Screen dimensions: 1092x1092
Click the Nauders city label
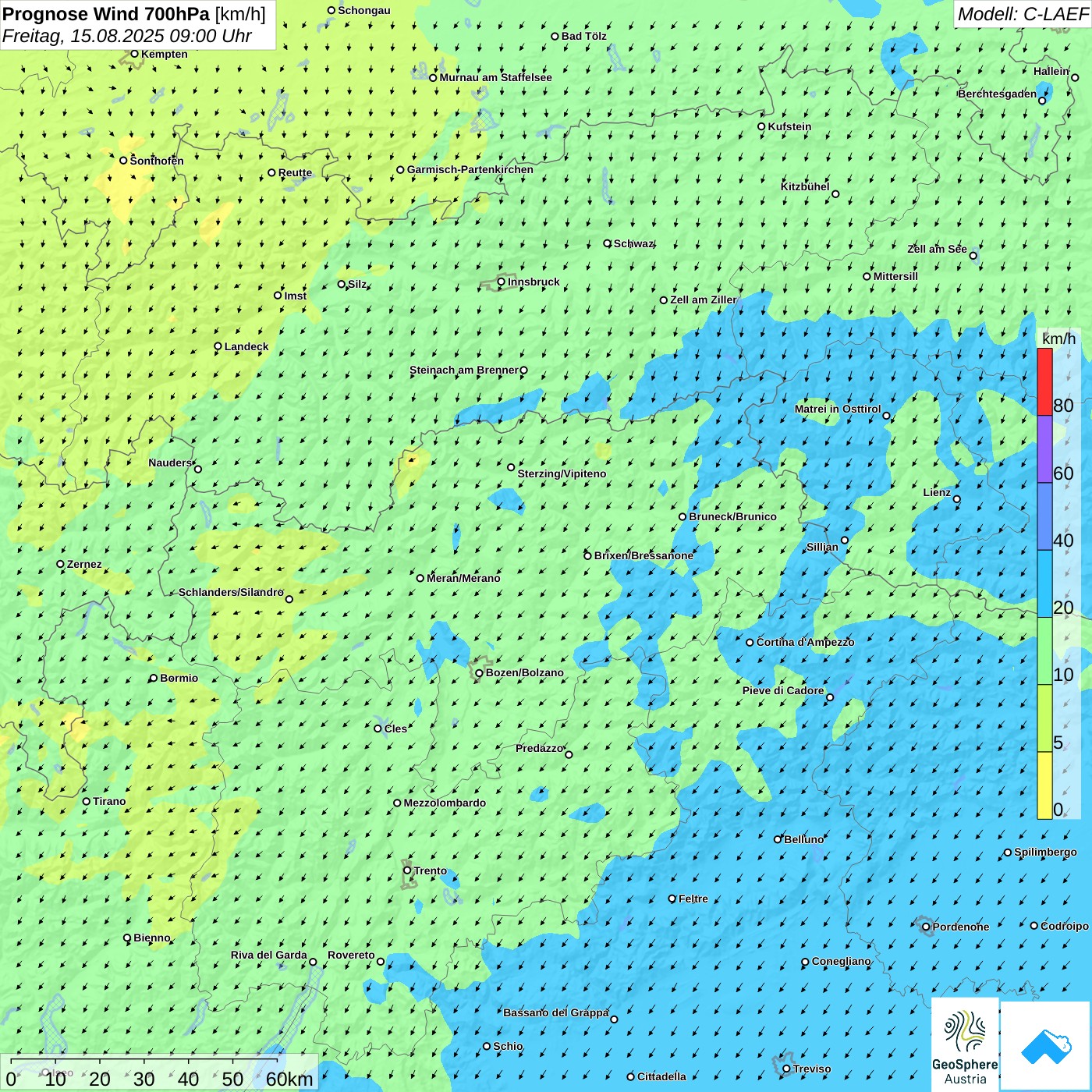(170, 463)
